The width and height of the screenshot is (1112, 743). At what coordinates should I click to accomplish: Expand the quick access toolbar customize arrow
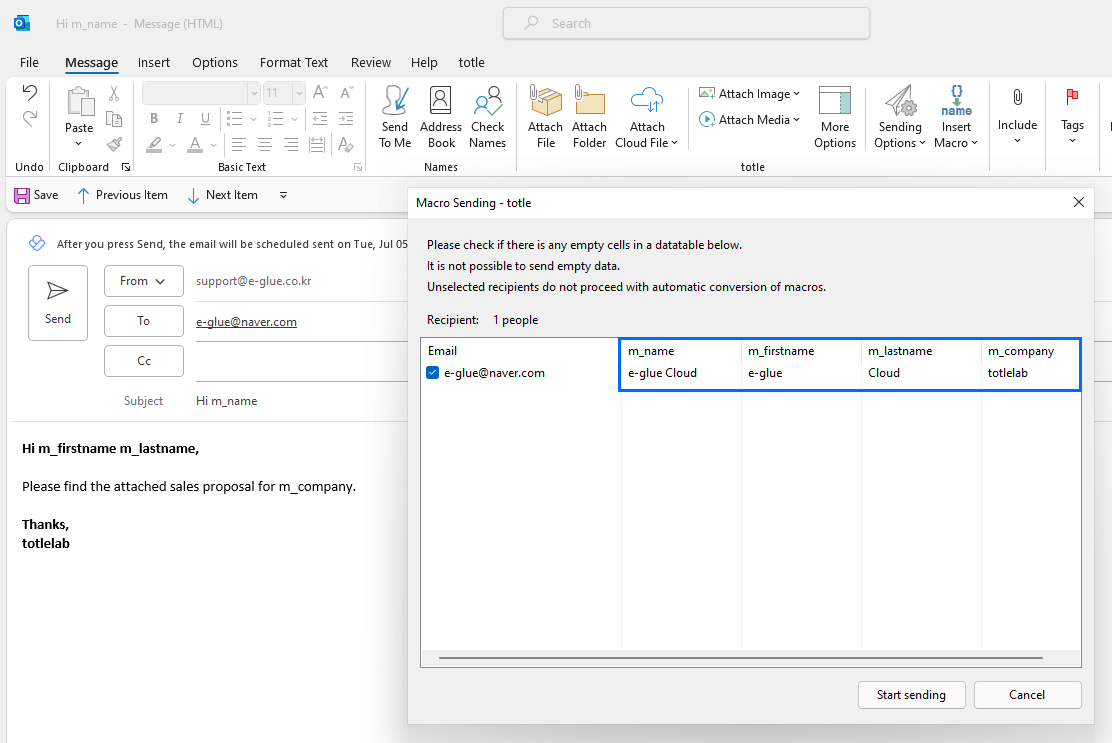(283, 195)
